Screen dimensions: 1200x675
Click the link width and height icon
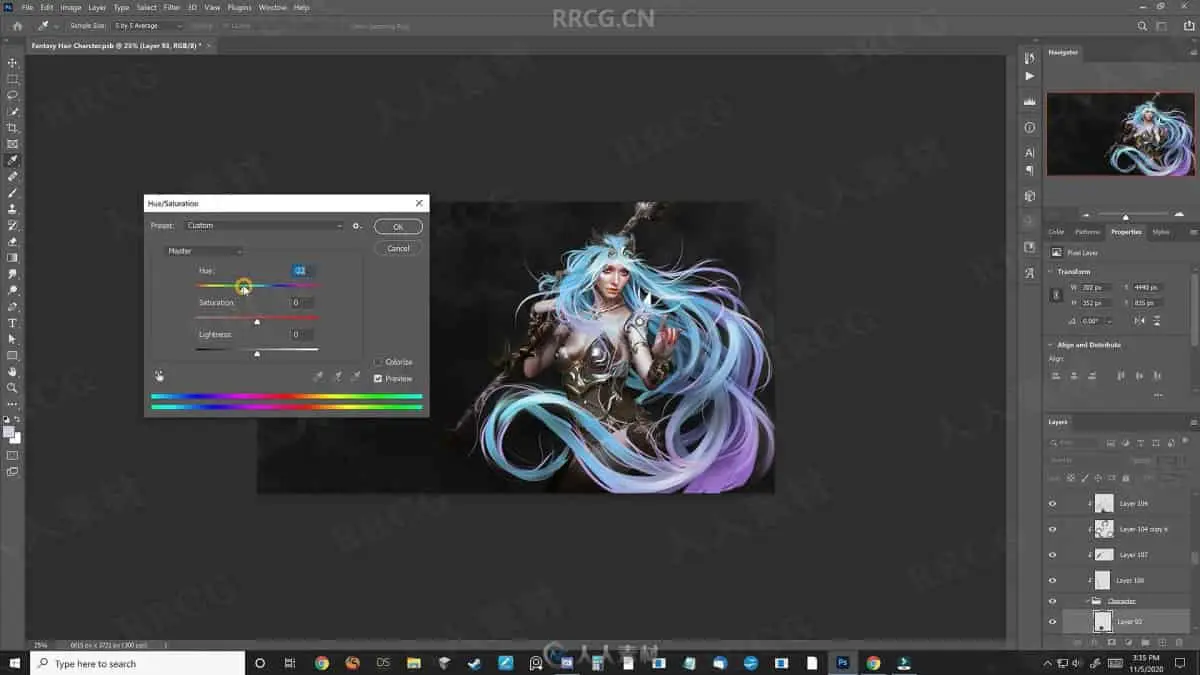click(1056, 295)
